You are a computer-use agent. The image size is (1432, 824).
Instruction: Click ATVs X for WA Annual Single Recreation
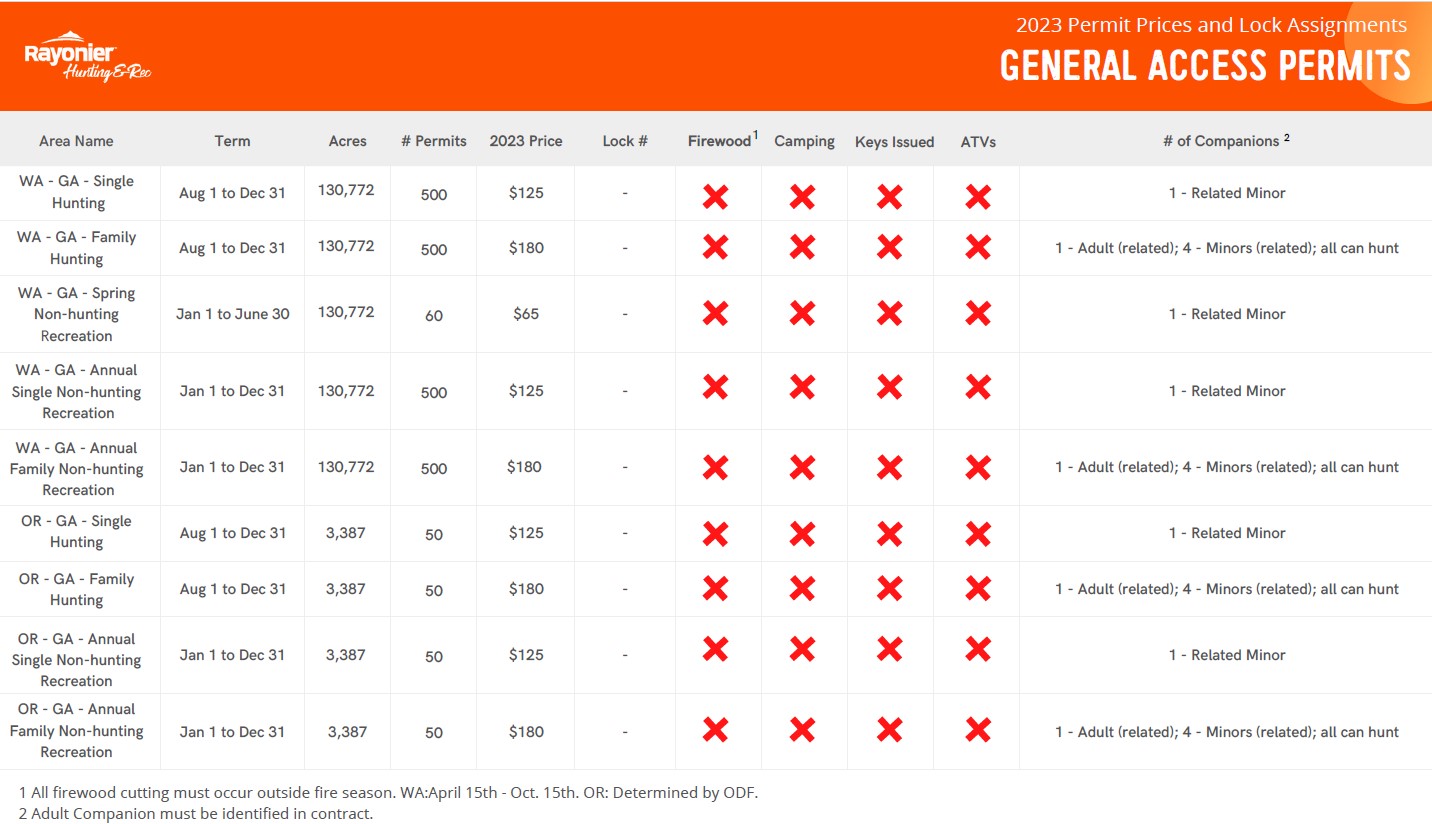pyautogui.click(x=978, y=390)
